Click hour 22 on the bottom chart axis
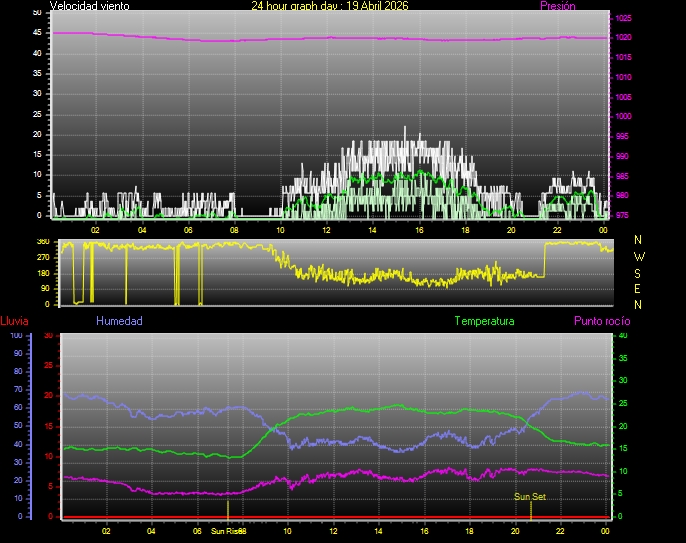Screen dimensions: 686x543 [561, 531]
